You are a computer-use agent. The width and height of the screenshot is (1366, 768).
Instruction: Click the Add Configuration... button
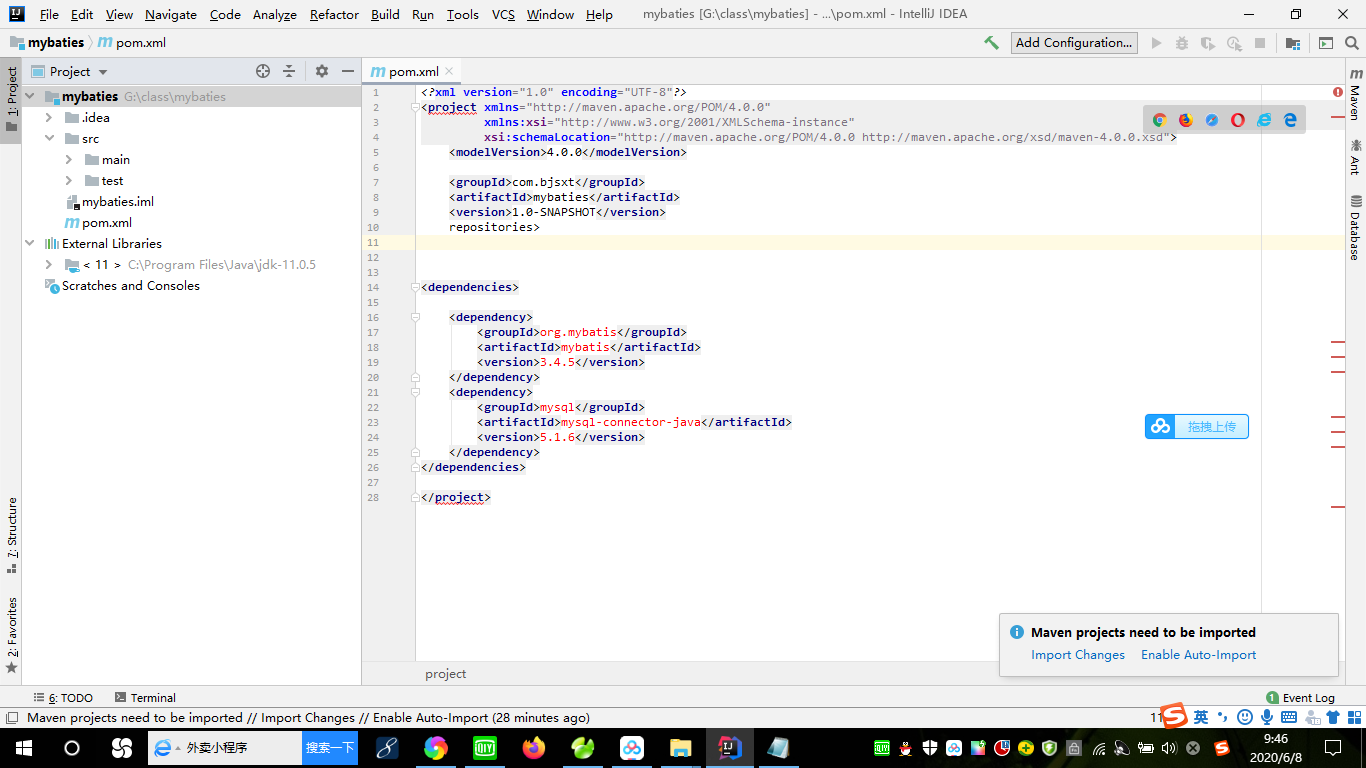1075,43
